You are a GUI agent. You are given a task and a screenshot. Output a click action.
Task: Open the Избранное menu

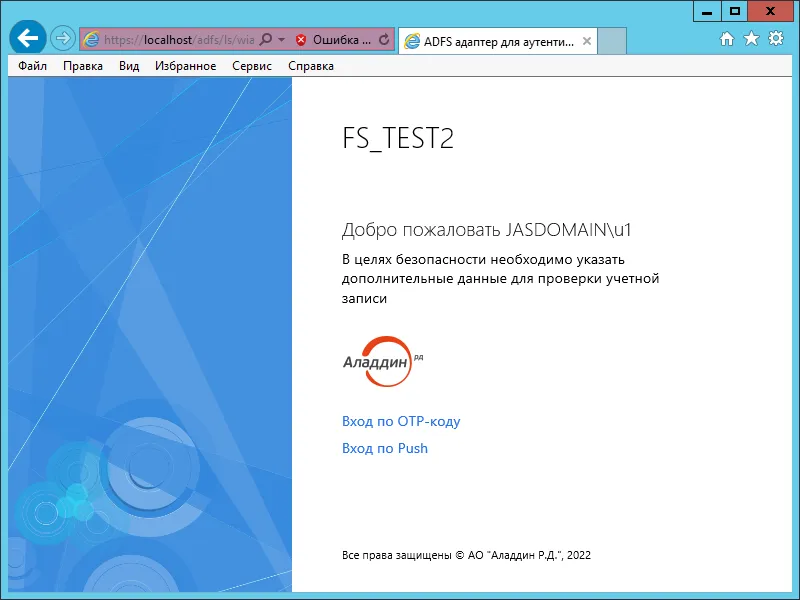tap(186, 66)
